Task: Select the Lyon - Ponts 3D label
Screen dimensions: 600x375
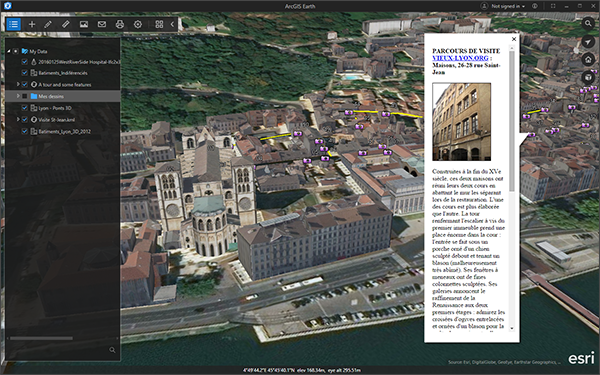Action: click(x=55, y=108)
